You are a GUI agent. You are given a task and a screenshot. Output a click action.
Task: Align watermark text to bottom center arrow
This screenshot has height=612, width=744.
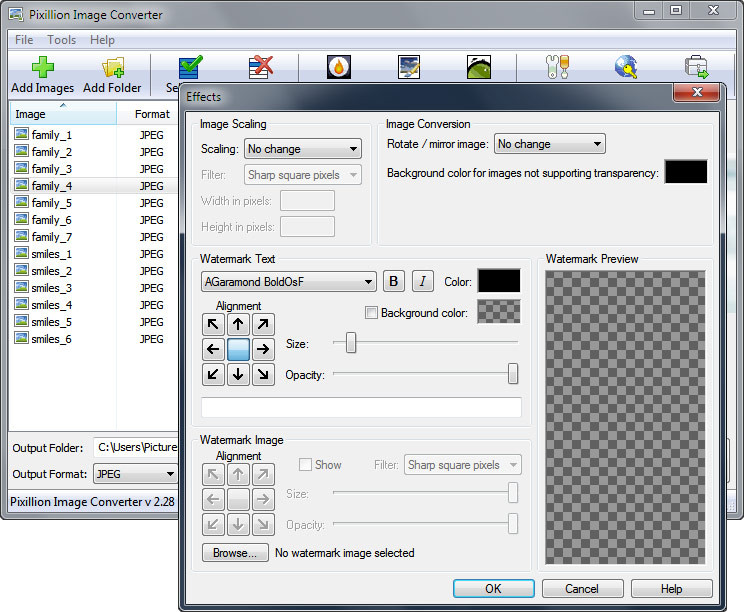click(238, 374)
